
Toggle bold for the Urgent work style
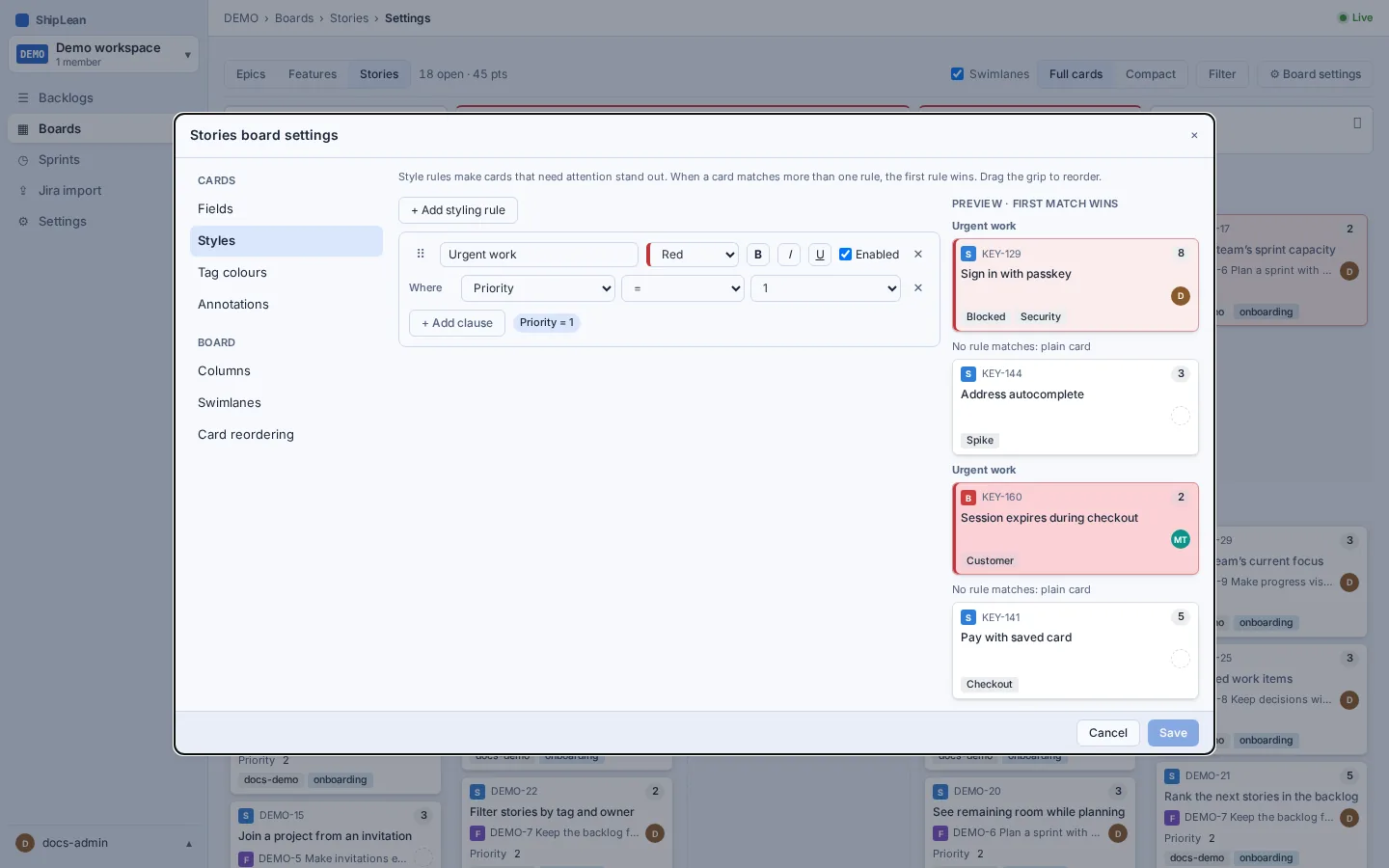758,255
